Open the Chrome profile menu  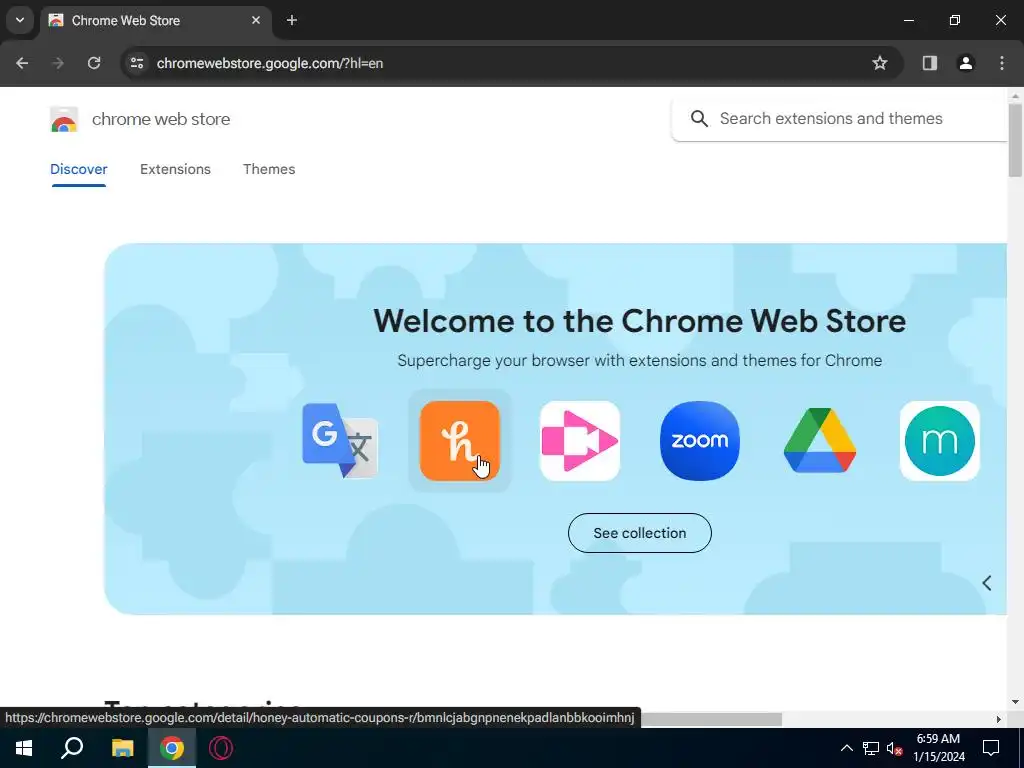[965, 63]
